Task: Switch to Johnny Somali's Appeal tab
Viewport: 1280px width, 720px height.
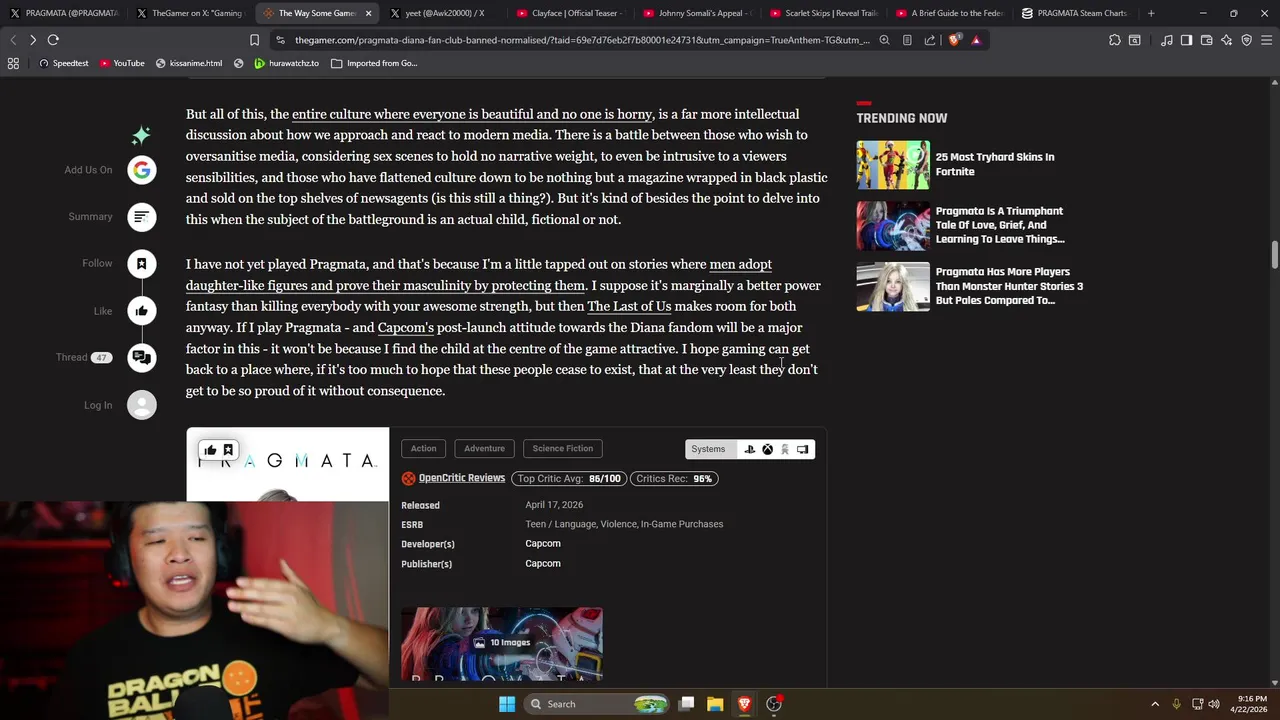Action: click(696, 13)
